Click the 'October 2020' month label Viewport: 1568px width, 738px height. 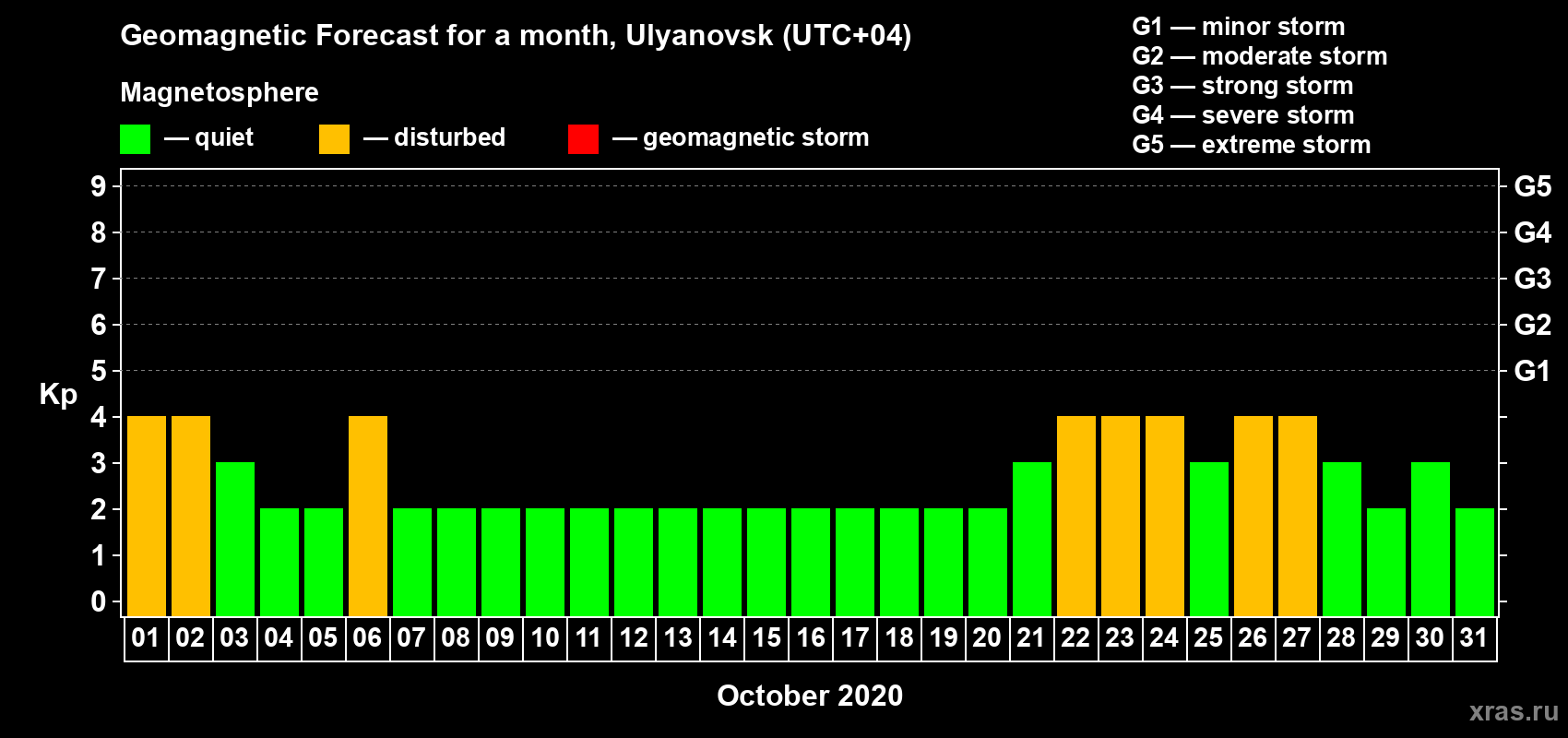tap(810, 696)
